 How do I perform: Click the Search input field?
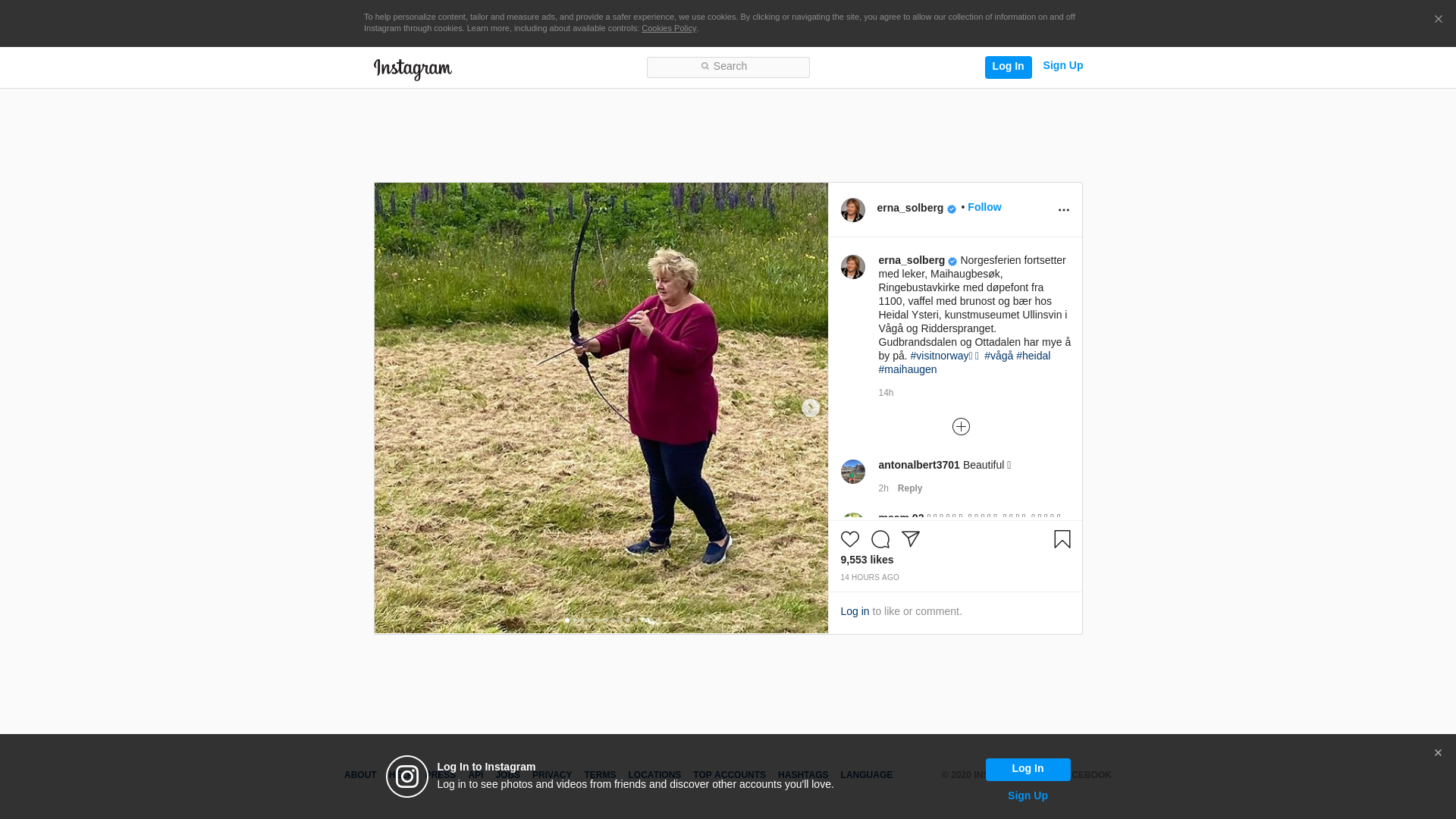pyautogui.click(x=728, y=67)
